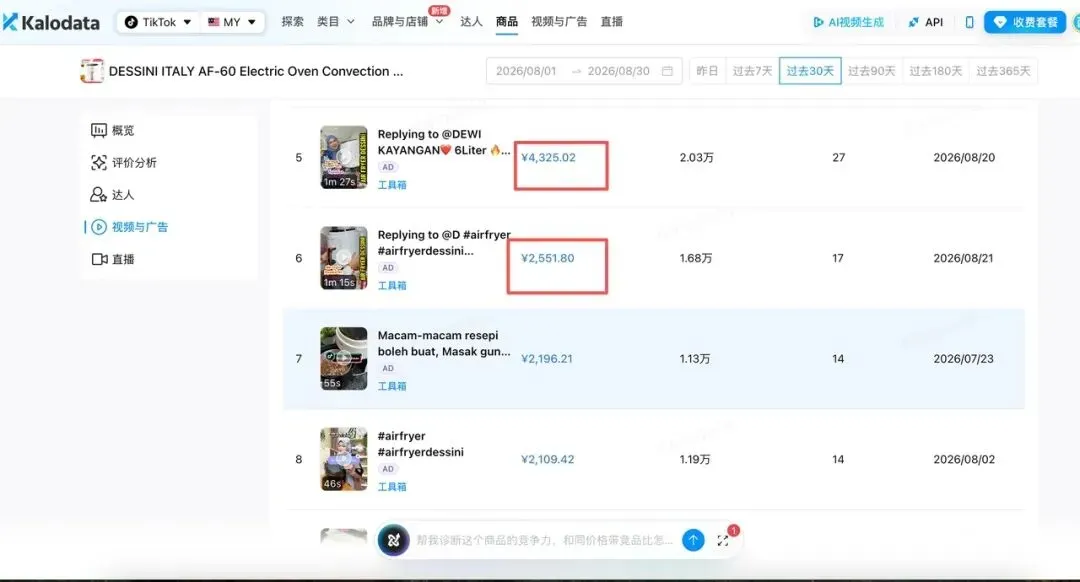Open the 工具箱 link in row 8
This screenshot has height=582, width=1080.
(392, 486)
